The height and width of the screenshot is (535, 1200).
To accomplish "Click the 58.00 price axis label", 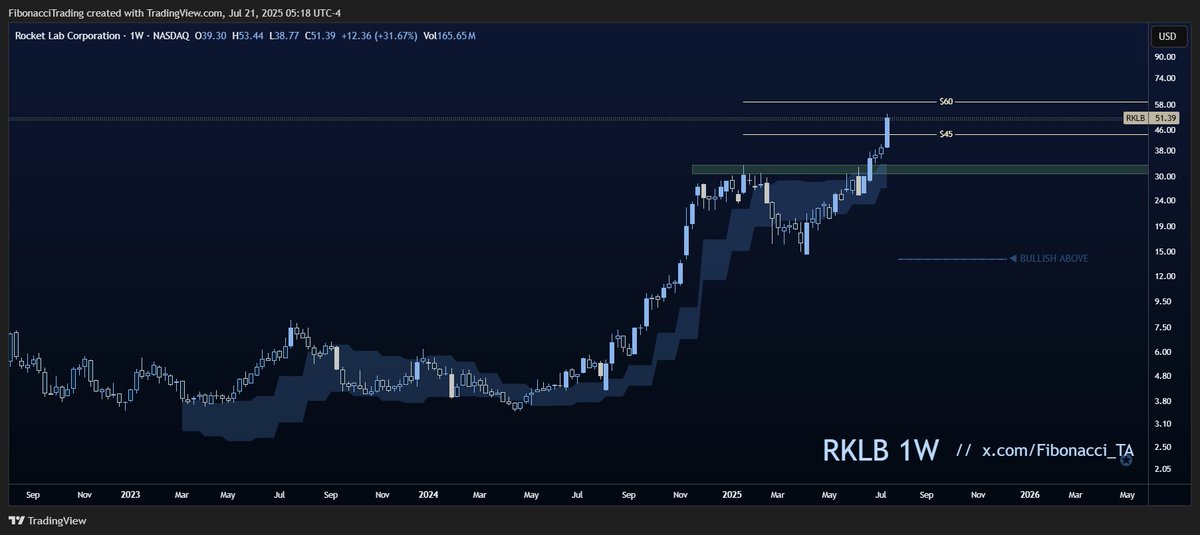I will (1163, 104).
